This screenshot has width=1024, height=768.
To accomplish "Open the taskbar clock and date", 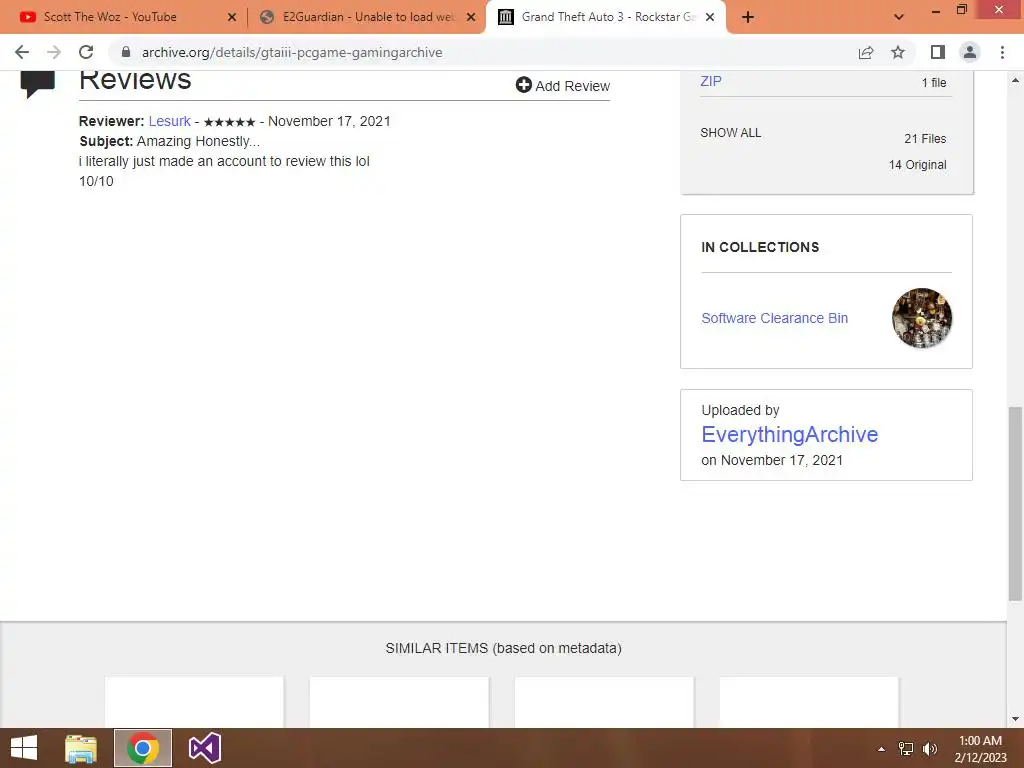I will (x=980, y=749).
